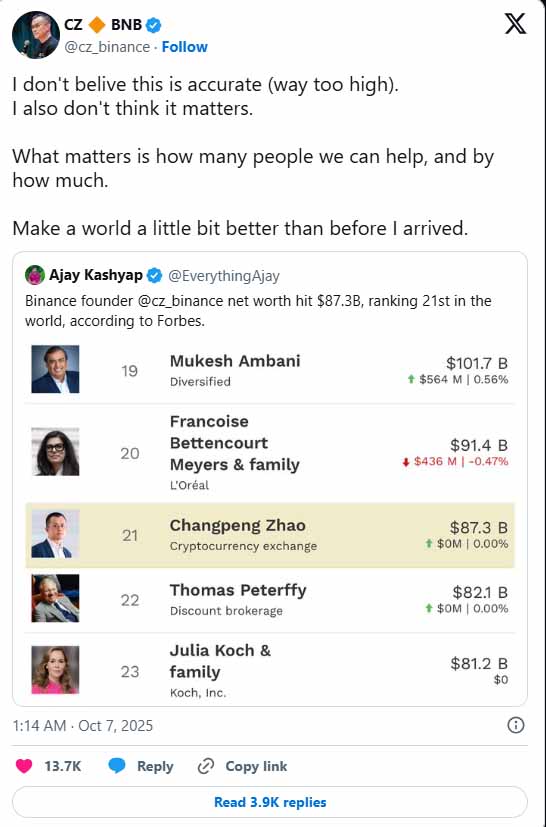The height and width of the screenshot is (827, 546).
Task: Open CZ's profile avatar
Action: tap(36, 34)
